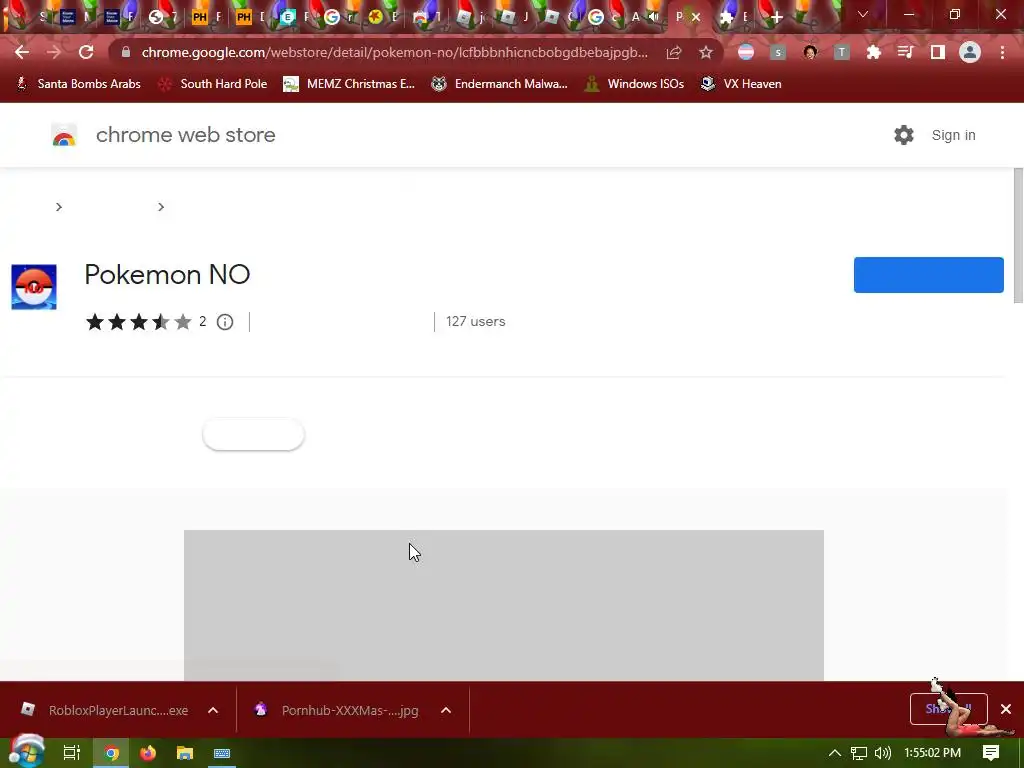Image resolution: width=1024 pixels, height=768 pixels.
Task: Open the Chrome profile avatar
Action: click(x=970, y=52)
